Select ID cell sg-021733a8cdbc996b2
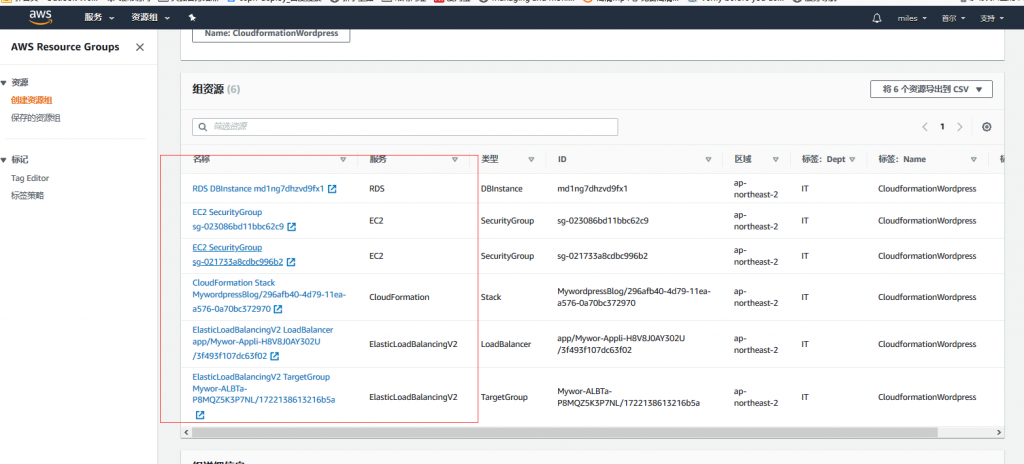The height and width of the screenshot is (464, 1024). click(602, 256)
